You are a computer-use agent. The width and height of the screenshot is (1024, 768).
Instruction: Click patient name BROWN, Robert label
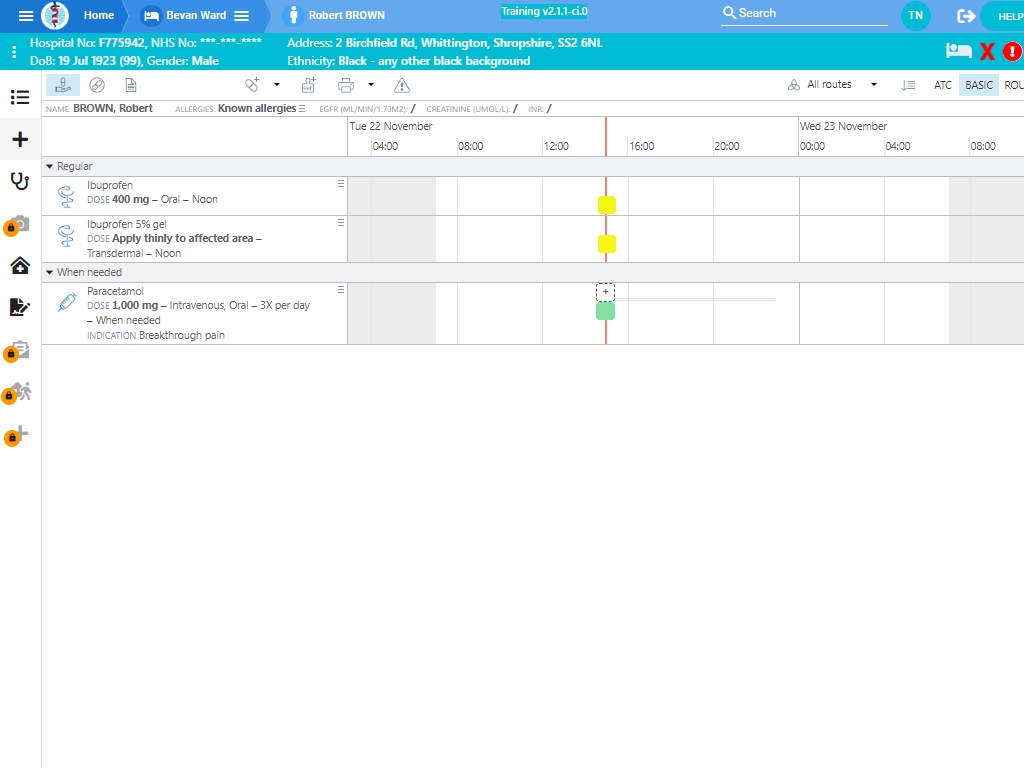[x=112, y=108]
